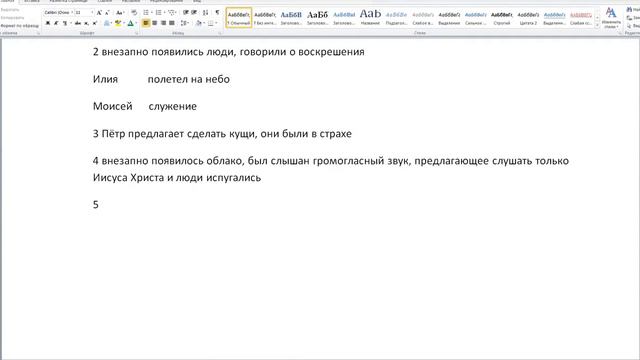Toggle bold formatting in the Font group
The image size is (640, 360).
click(x=47, y=23)
